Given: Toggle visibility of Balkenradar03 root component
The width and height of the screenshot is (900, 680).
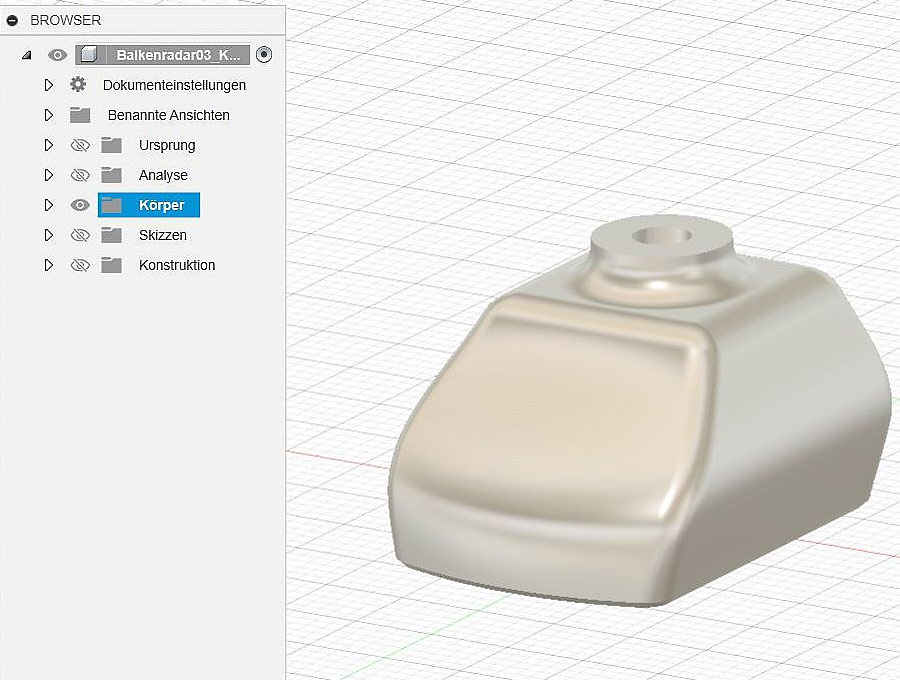Looking at the screenshot, I should (57, 55).
